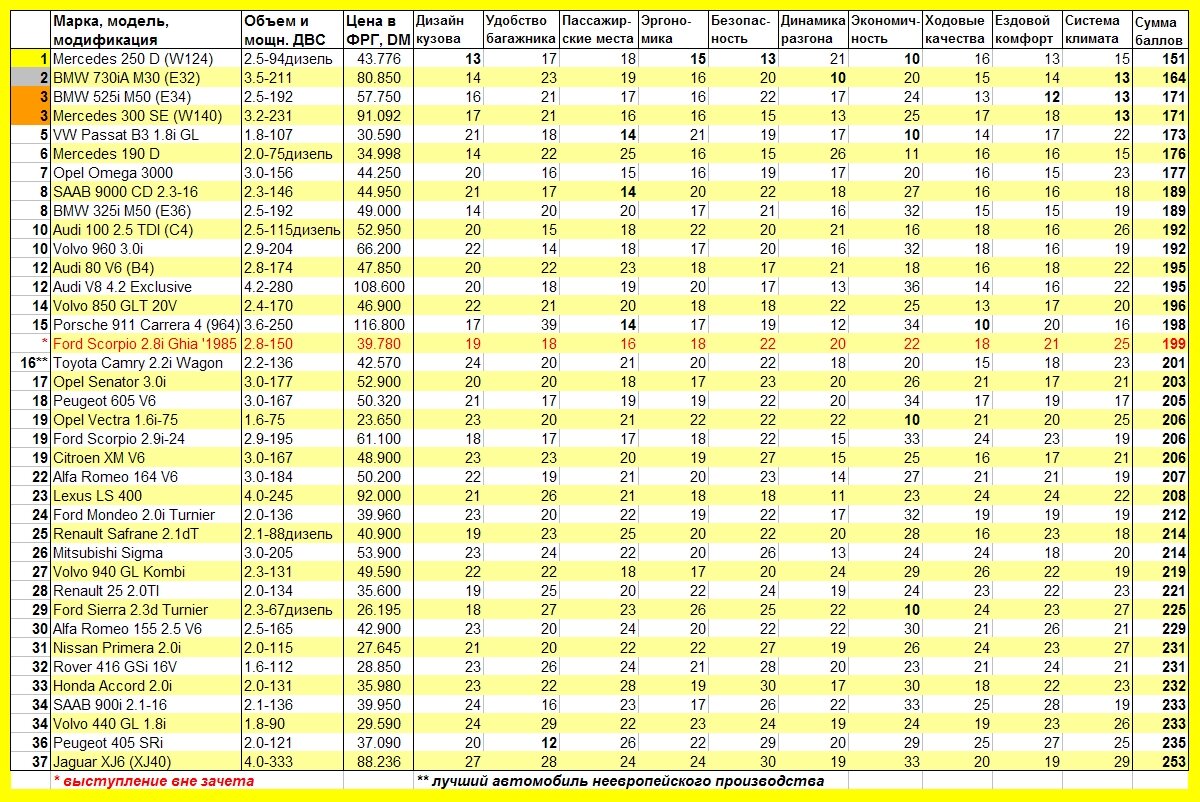Select the 'Mitsubishi Sigma' cell
The image size is (1200, 802).
[x=145, y=553]
